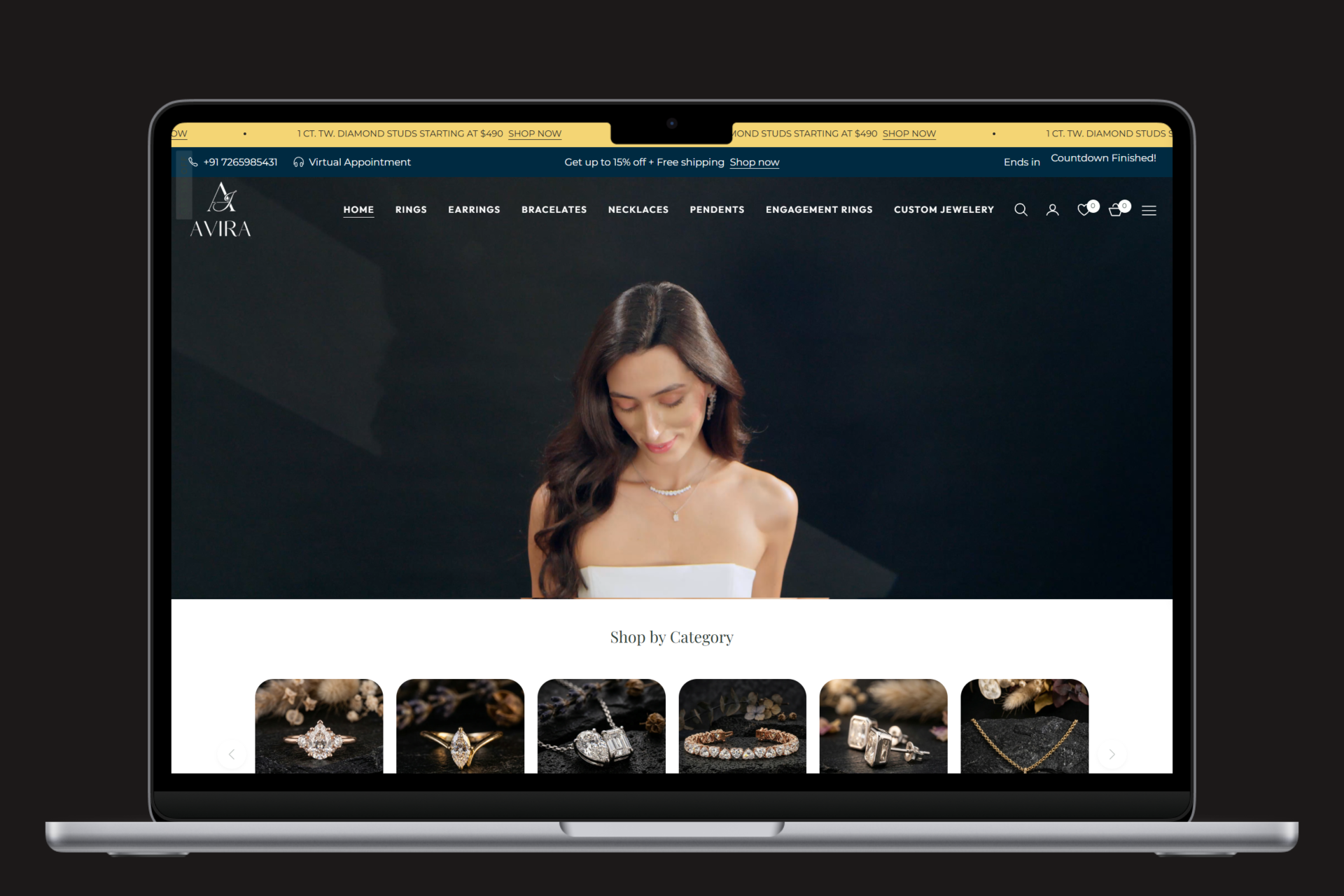Click the Virtual Appointment link
This screenshot has height=896, width=1344.
pos(360,162)
